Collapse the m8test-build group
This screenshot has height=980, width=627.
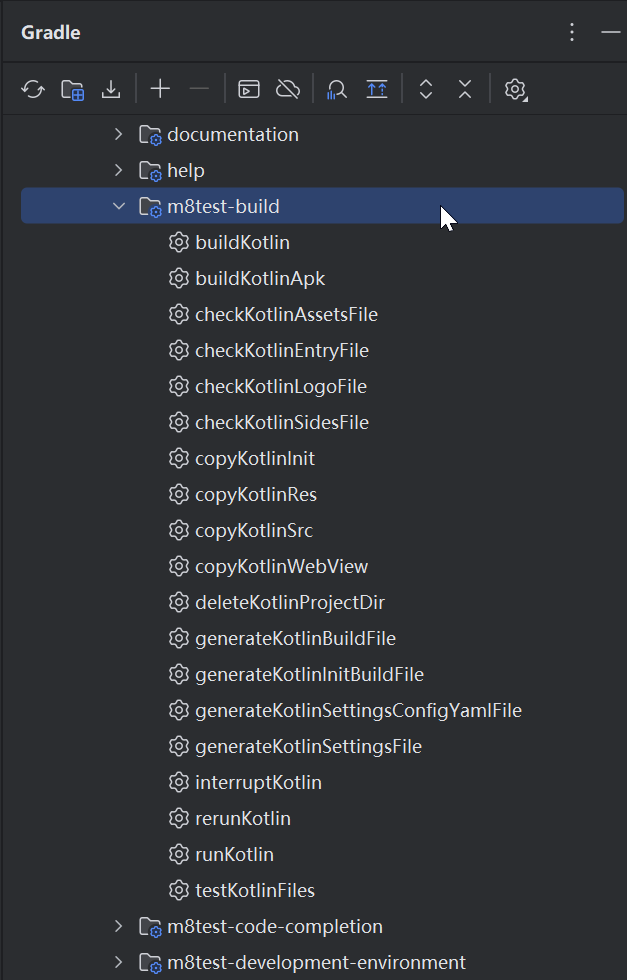(118, 207)
